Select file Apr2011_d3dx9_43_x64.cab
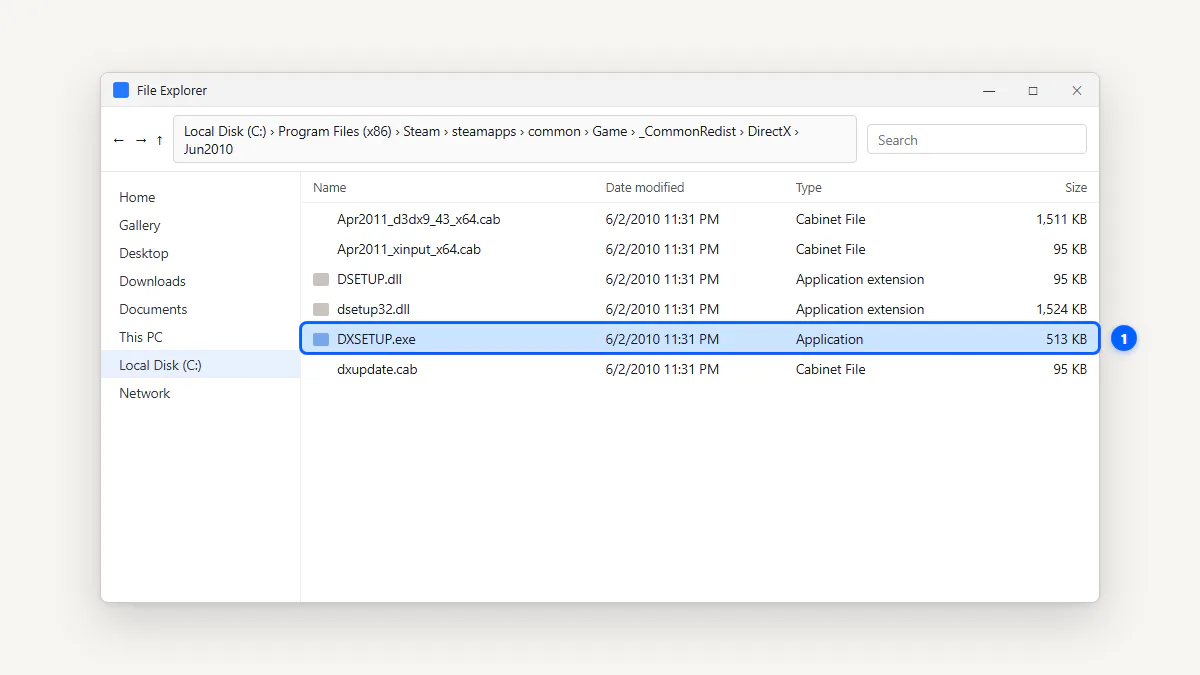 699,219
